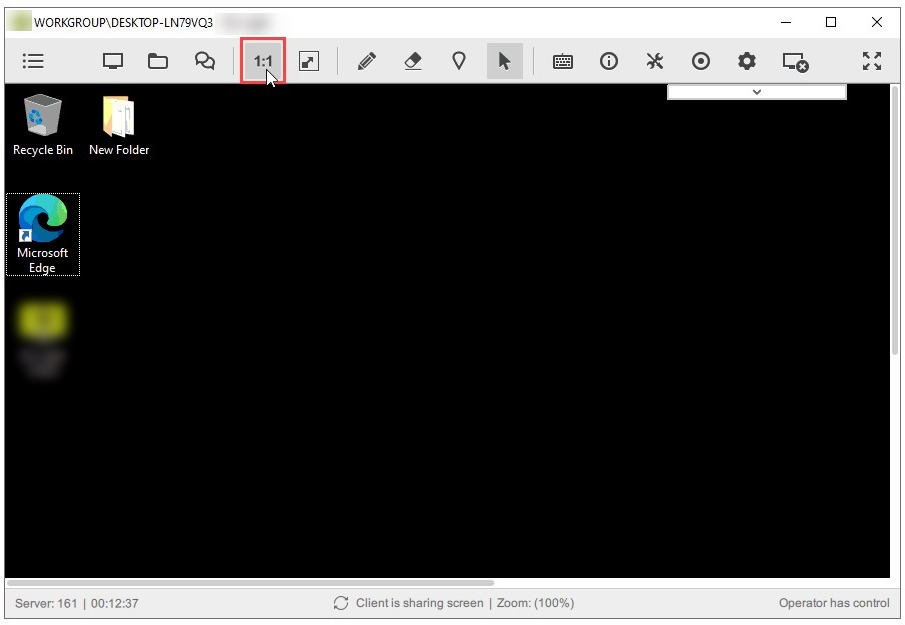Image resolution: width=905 pixels, height=625 pixels.
Task: Enable the selection cursor mode
Action: coord(505,61)
